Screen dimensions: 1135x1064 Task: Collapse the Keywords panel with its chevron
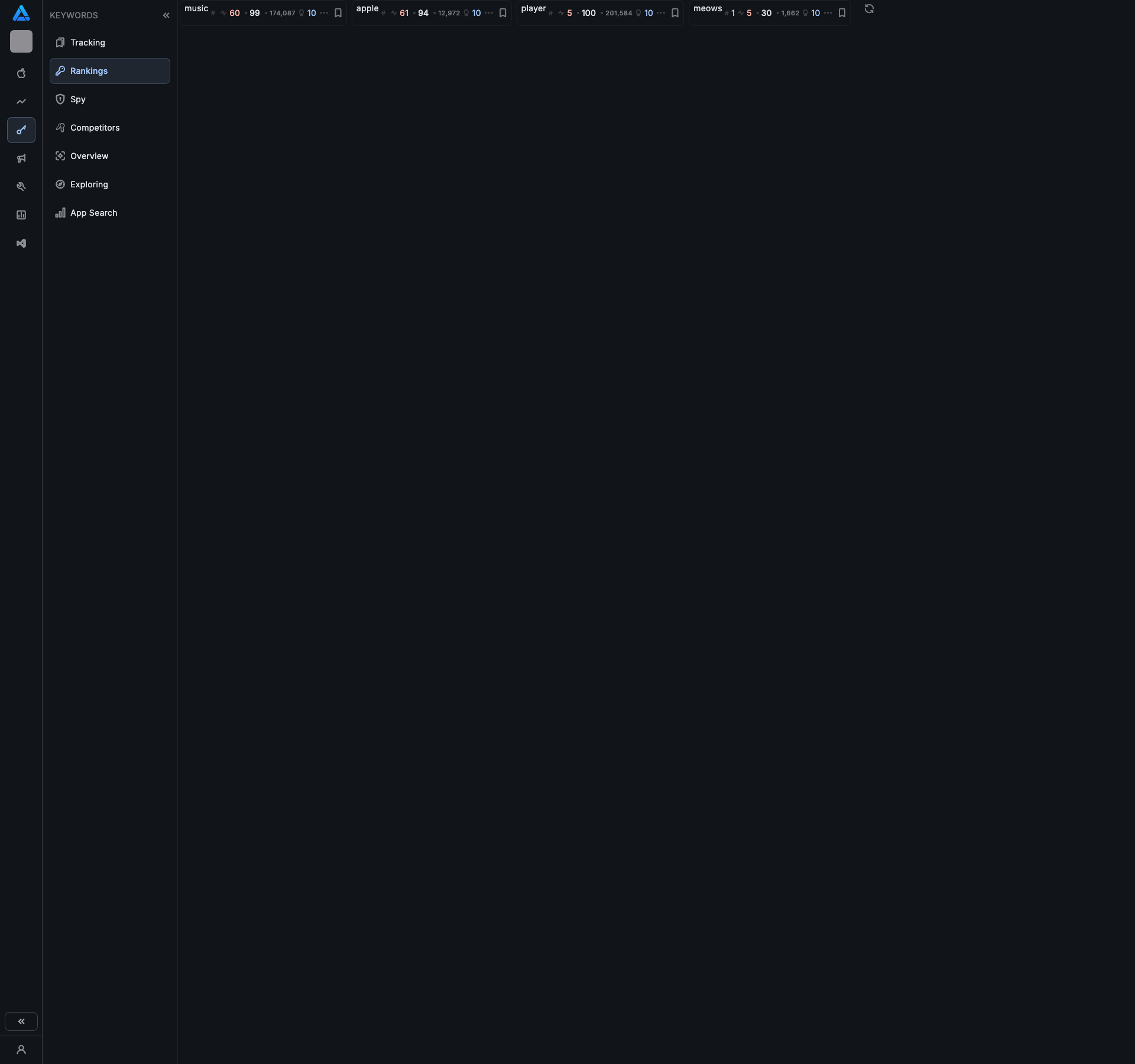[x=166, y=15]
